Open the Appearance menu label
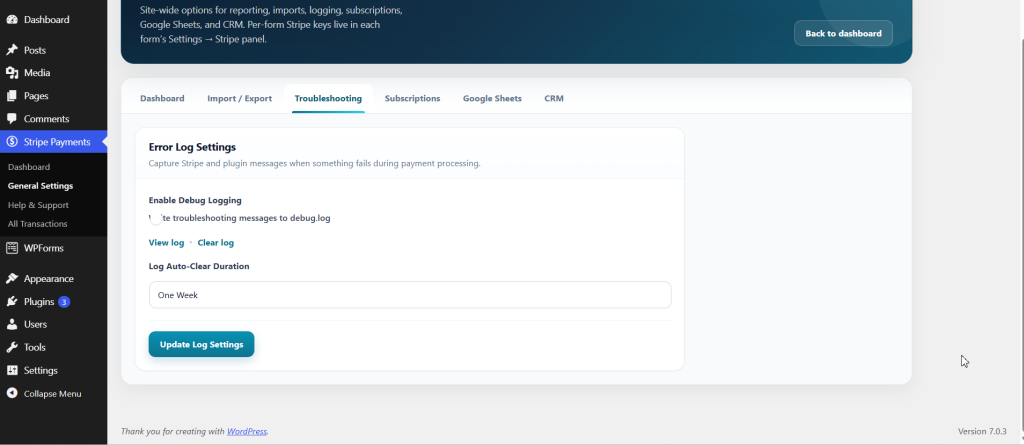This screenshot has height=445, width=1024. click(49, 279)
